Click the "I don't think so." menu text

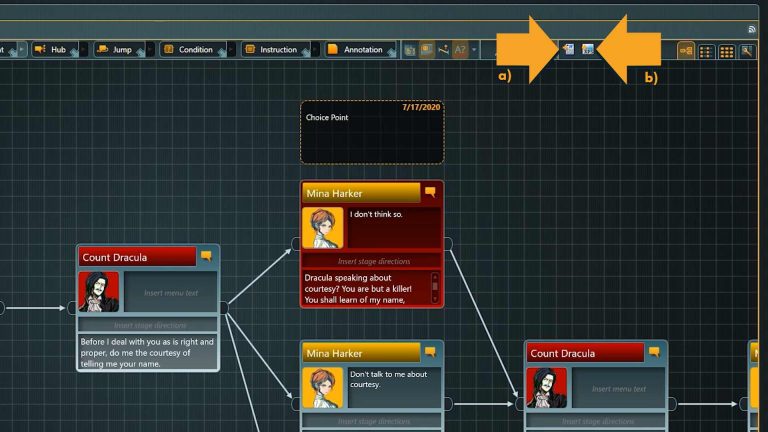tap(376, 214)
